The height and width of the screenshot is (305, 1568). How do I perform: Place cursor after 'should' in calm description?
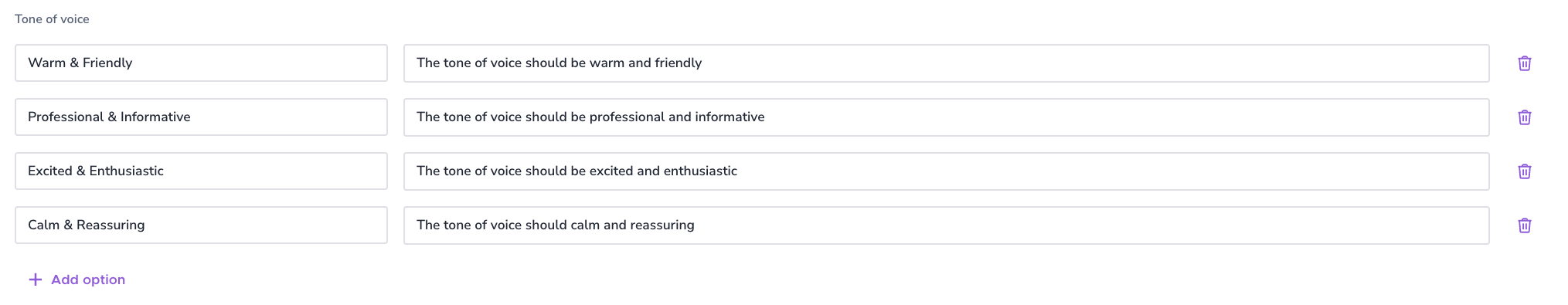point(568,225)
